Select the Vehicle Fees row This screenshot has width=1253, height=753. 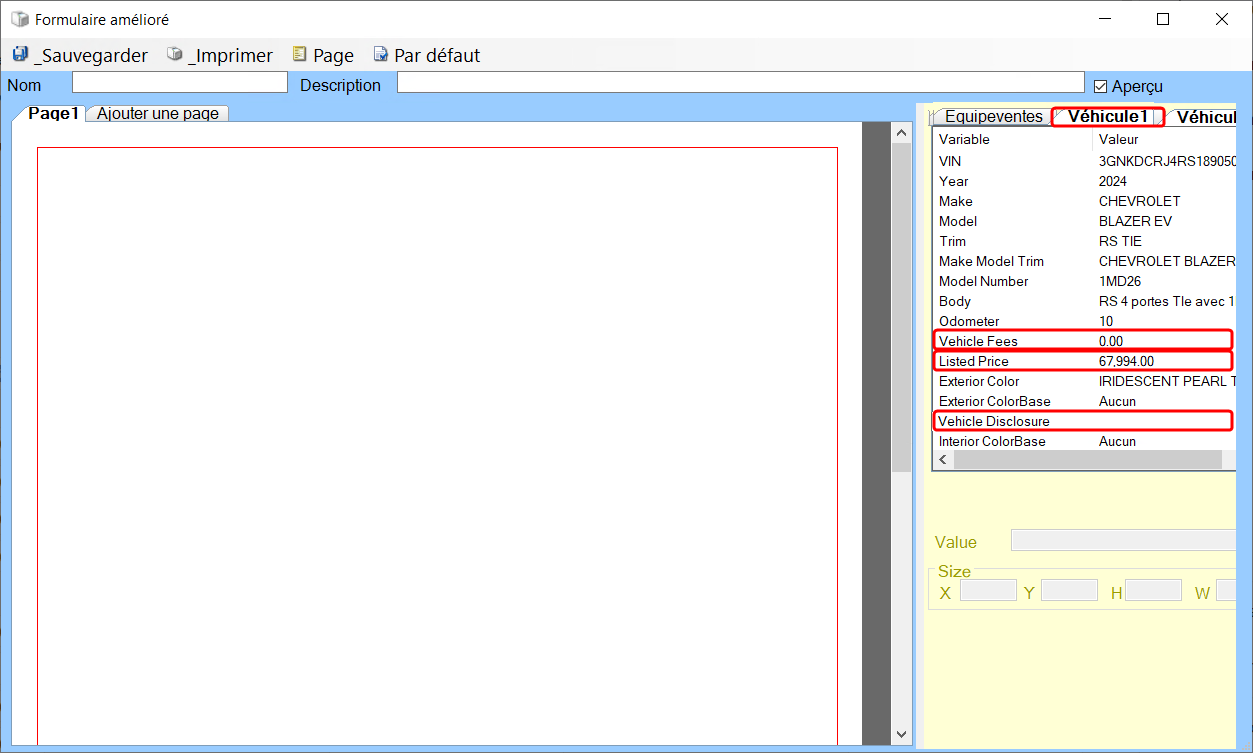coord(1082,341)
